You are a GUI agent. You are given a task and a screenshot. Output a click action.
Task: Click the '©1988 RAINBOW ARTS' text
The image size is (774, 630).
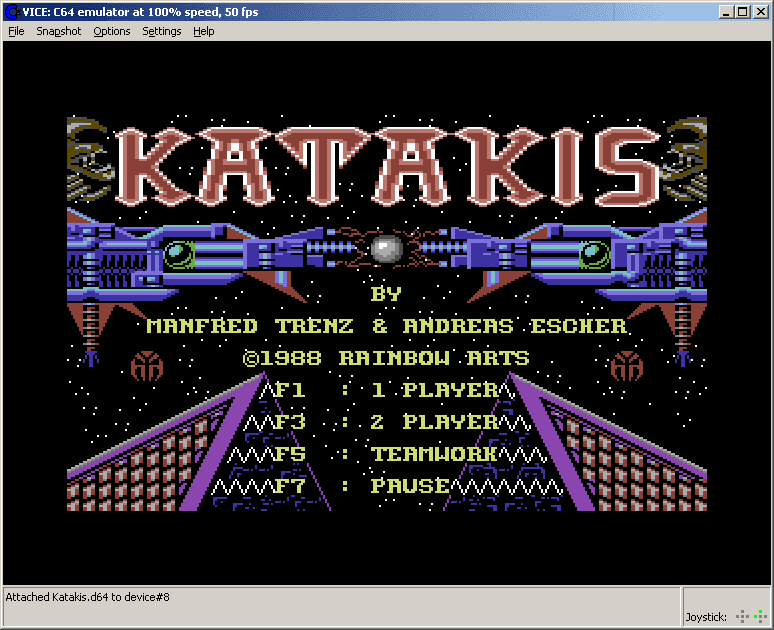(x=386, y=358)
